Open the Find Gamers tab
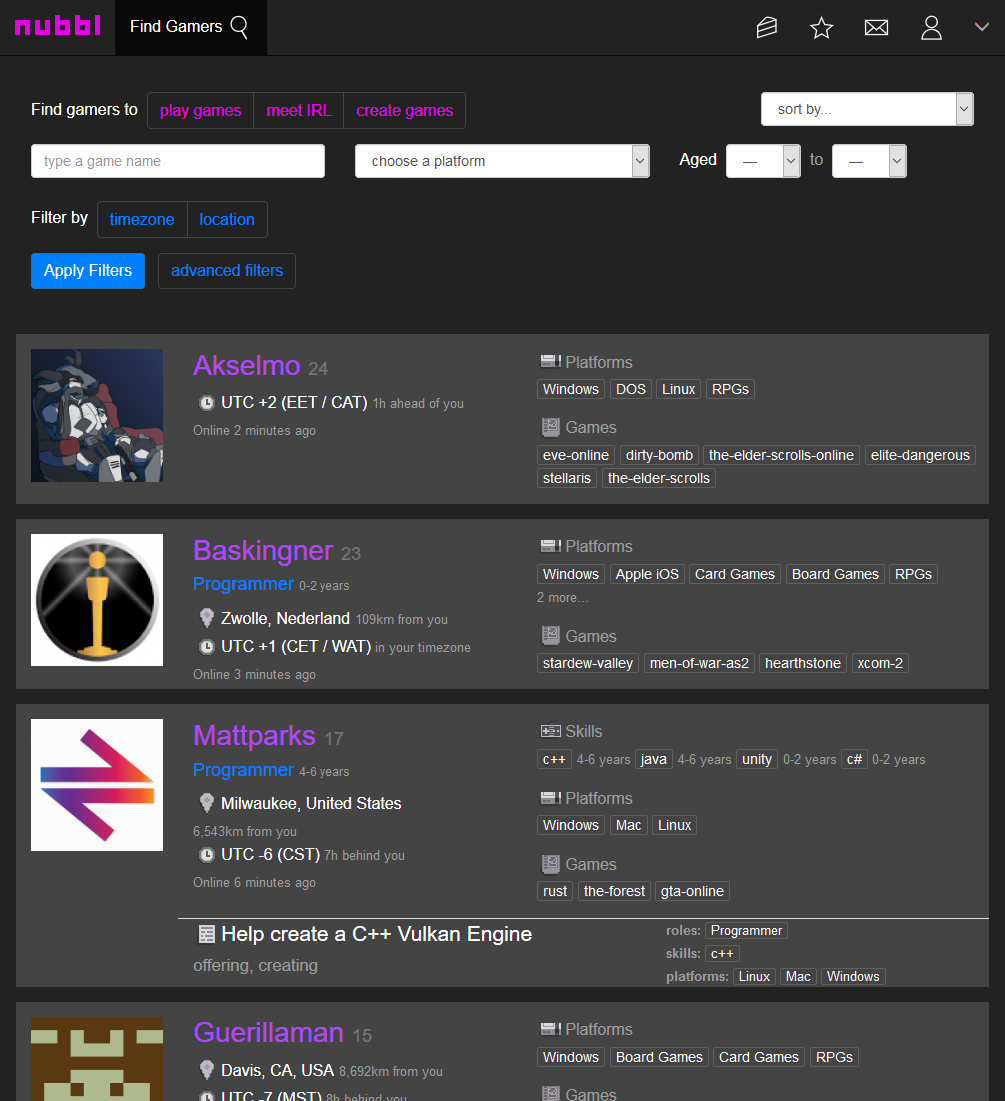Viewport: 1005px width, 1101px height. tap(190, 27)
